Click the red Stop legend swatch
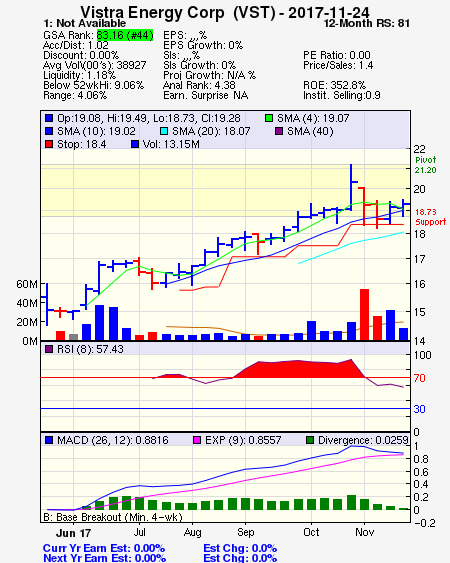 pos(49,144)
